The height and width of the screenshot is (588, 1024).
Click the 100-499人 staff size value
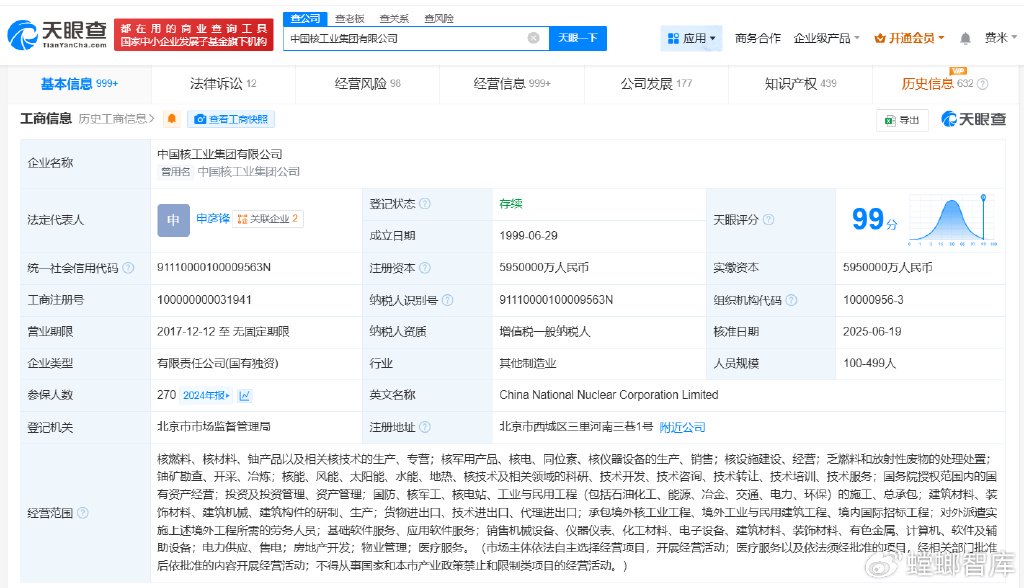869,363
